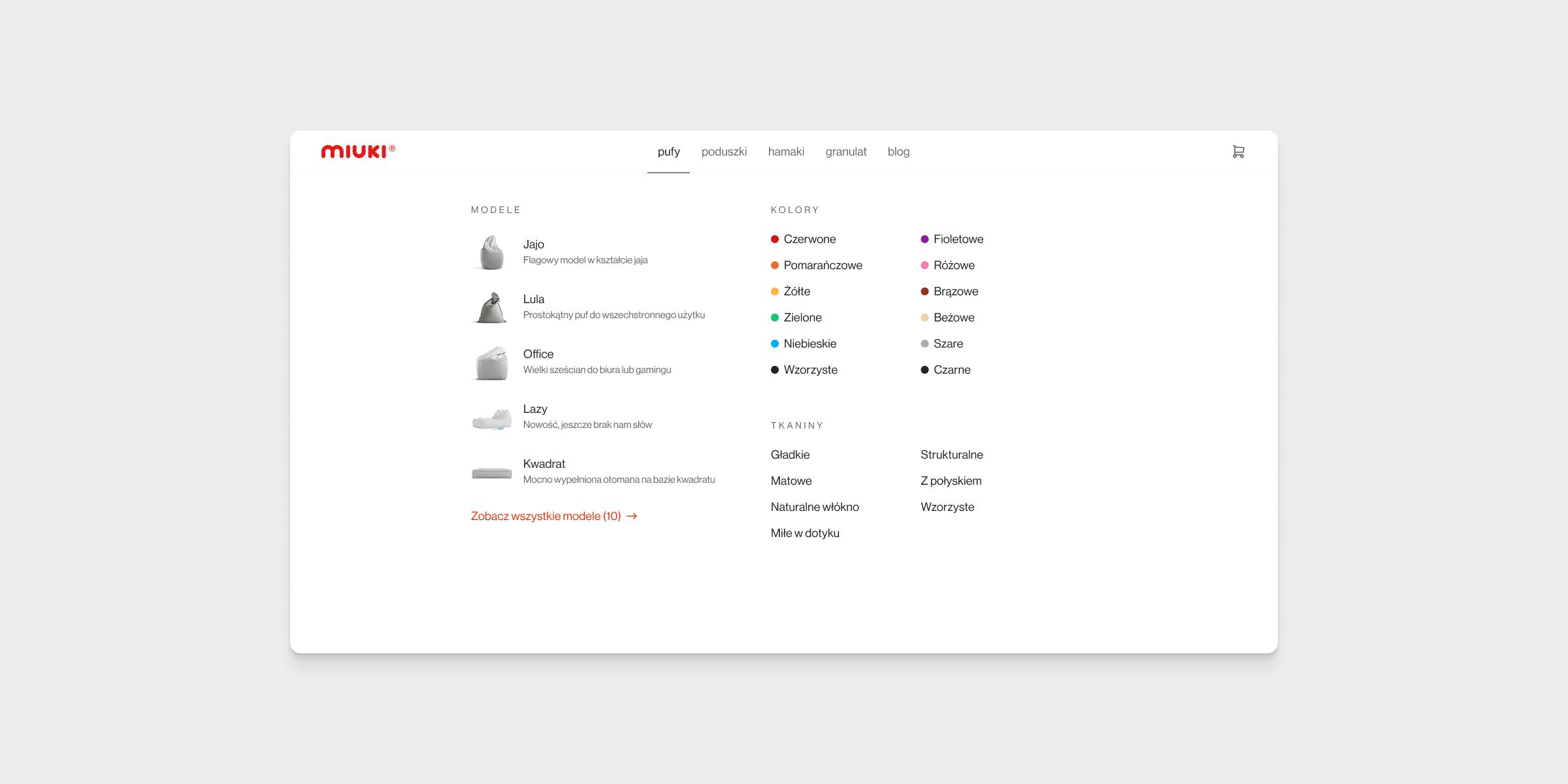The image size is (1568, 784).
Task: Click the purple Fioletowe color dot
Action: tap(924, 239)
